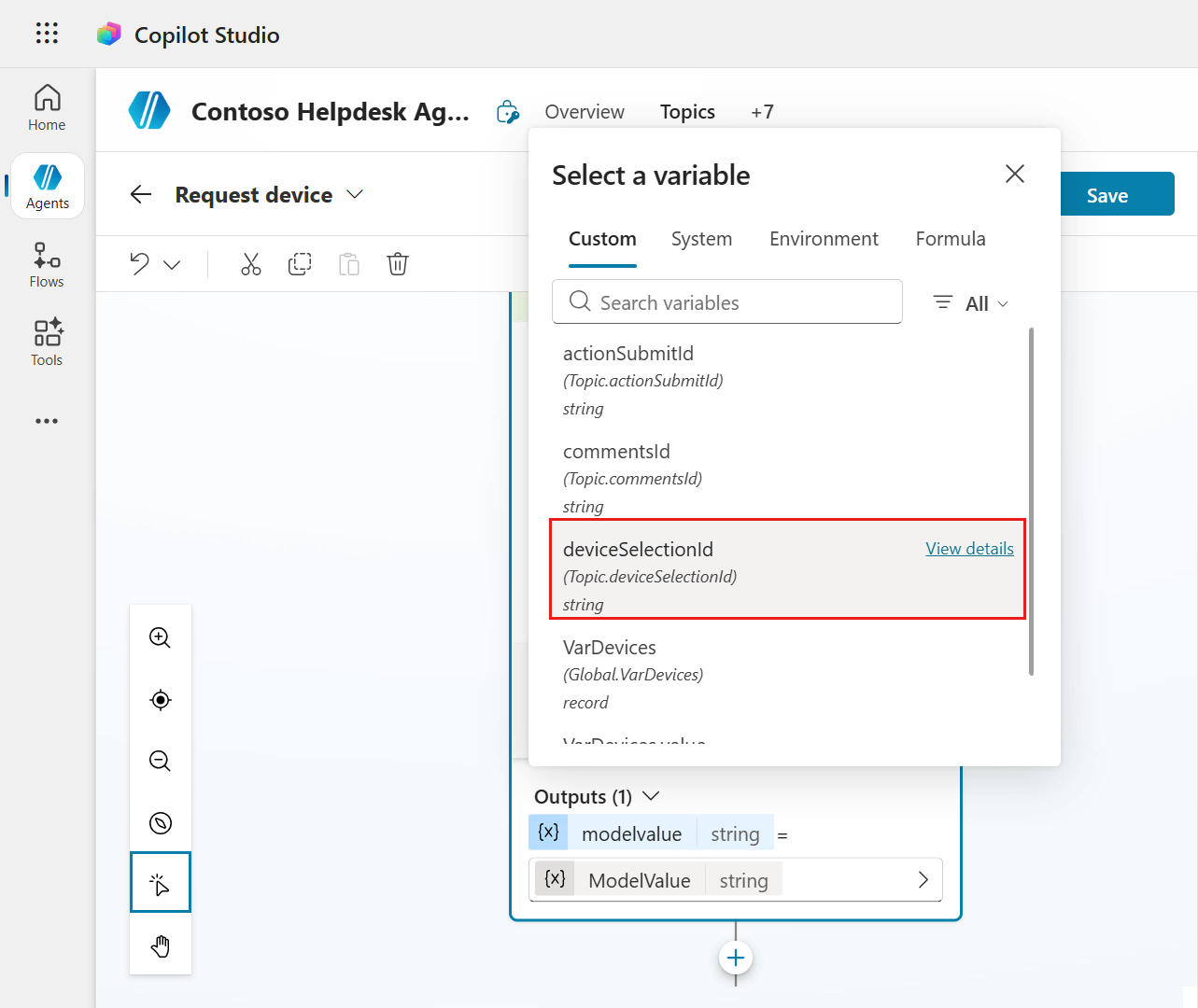The width and height of the screenshot is (1198, 1008).
Task: Click the copy selection icon
Action: pos(300,264)
